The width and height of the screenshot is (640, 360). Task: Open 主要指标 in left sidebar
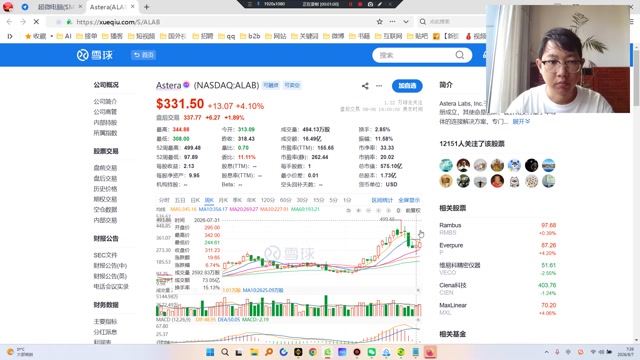[x=105, y=322]
